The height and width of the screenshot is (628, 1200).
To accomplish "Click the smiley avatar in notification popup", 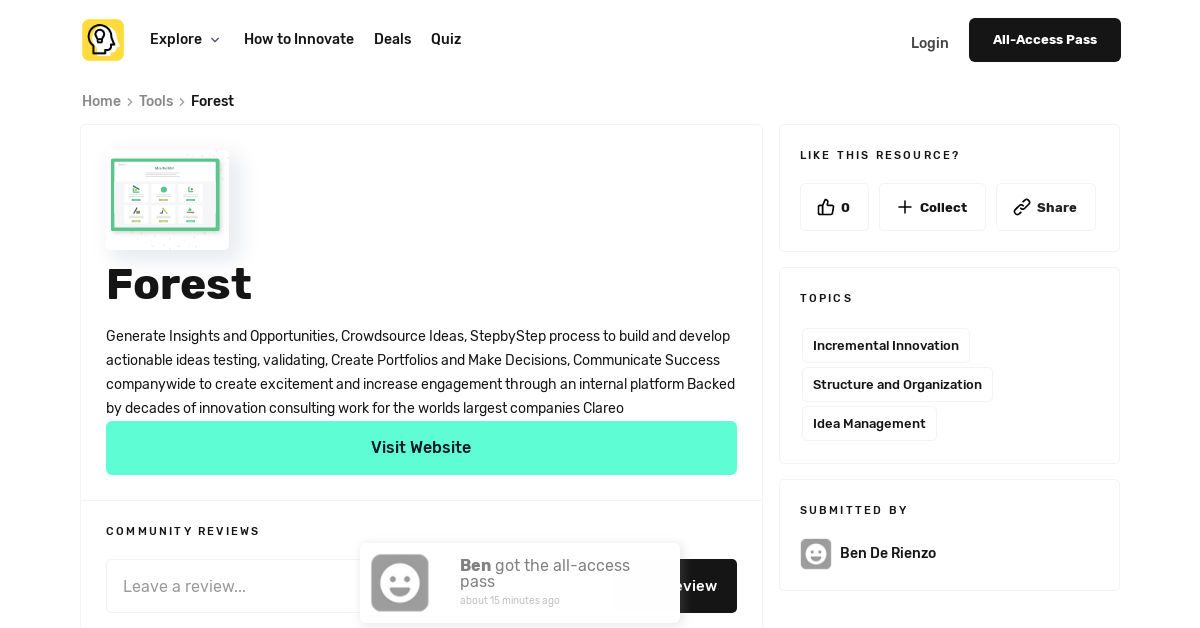I will coord(400,583).
